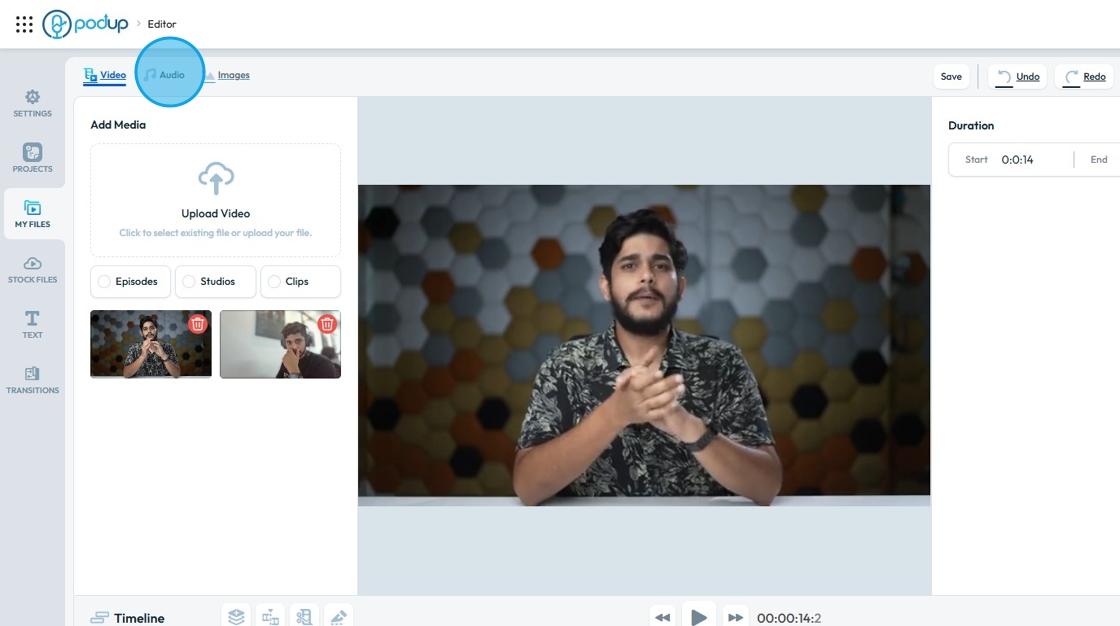
Task: Select the hexagon wall video thumbnail
Action: (x=151, y=344)
